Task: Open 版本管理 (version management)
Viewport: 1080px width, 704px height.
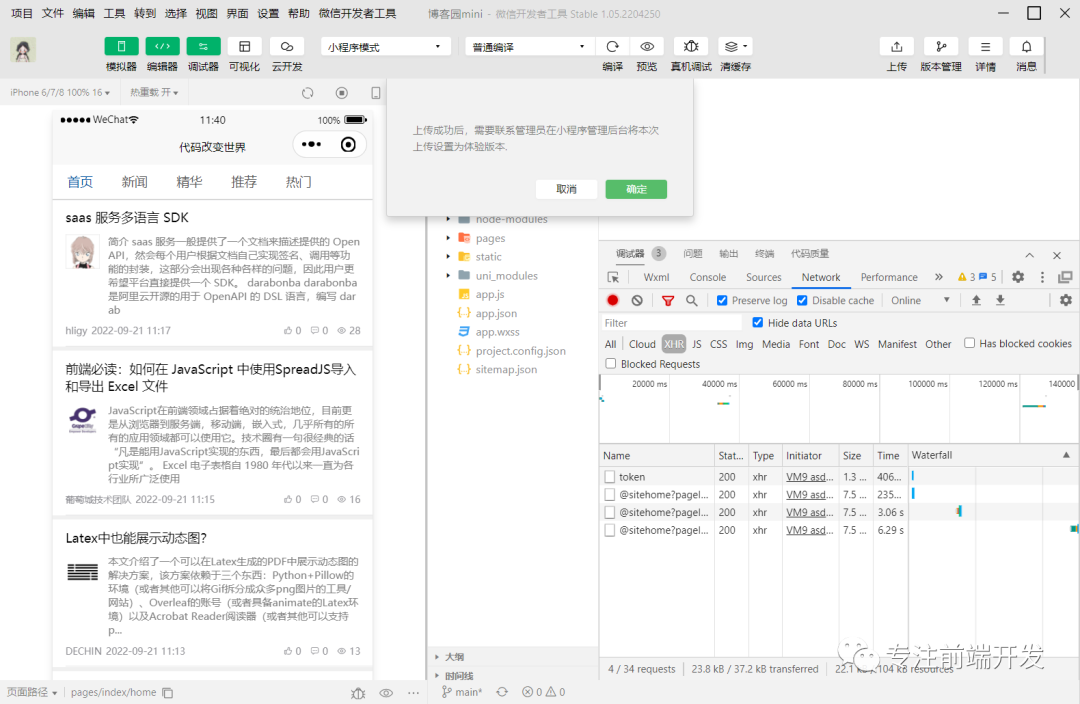Action: pos(941,46)
